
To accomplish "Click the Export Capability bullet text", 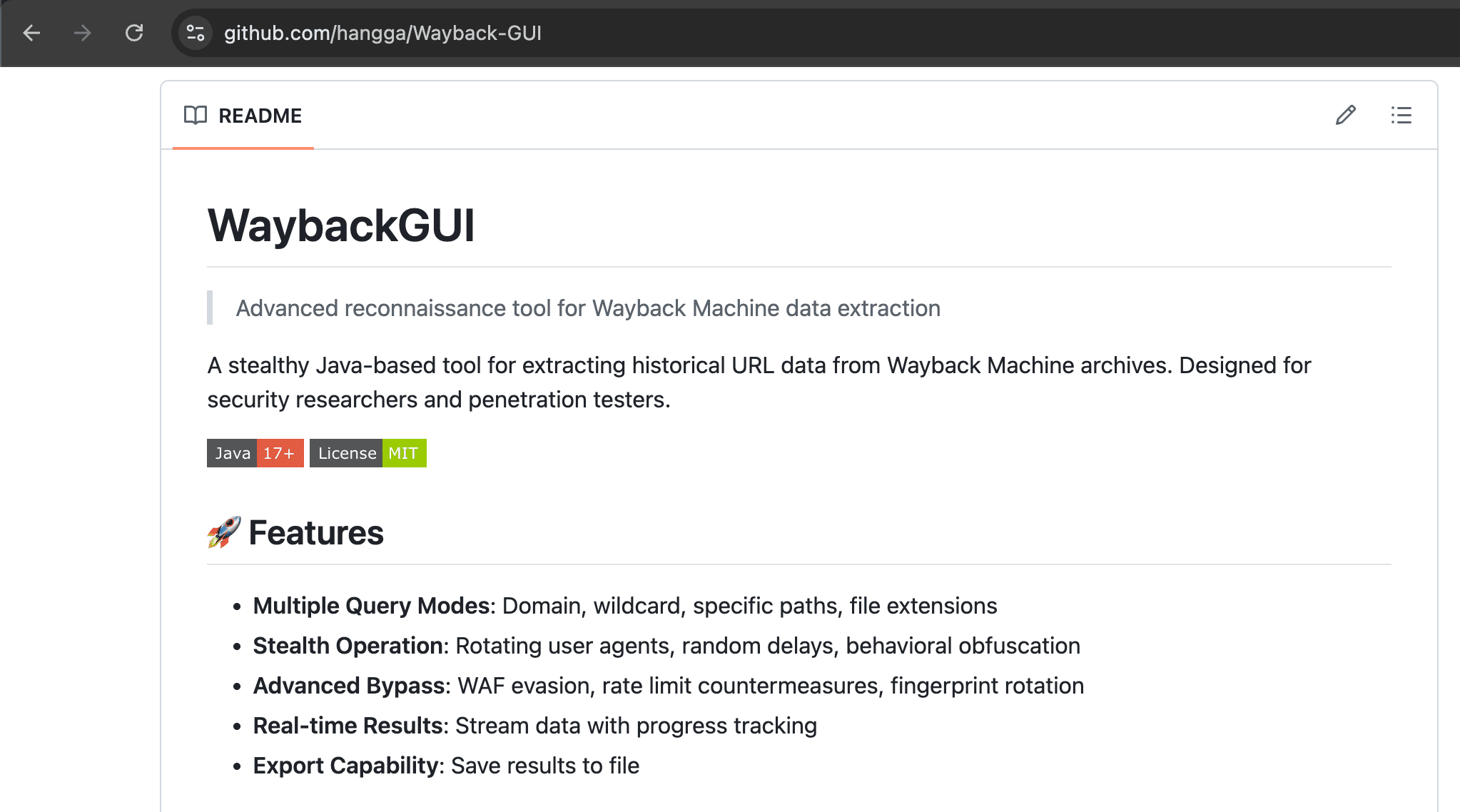I will [446, 766].
